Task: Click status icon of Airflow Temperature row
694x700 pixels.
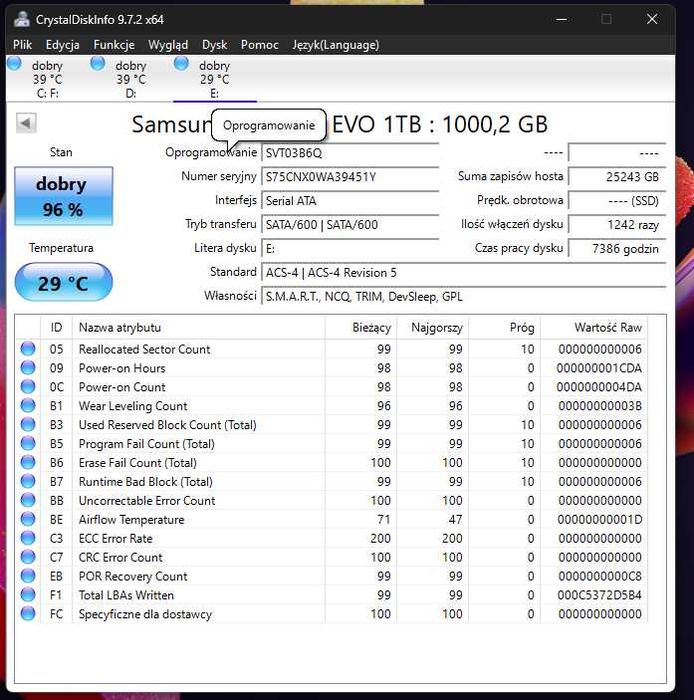Action: coord(28,519)
